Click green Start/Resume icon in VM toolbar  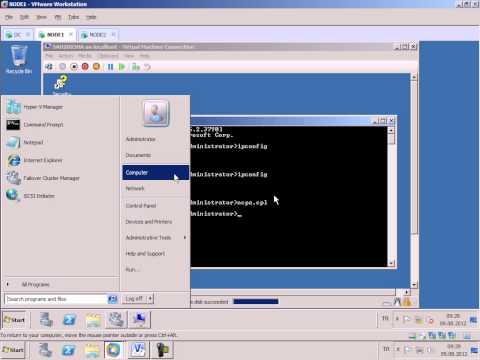tap(122, 67)
